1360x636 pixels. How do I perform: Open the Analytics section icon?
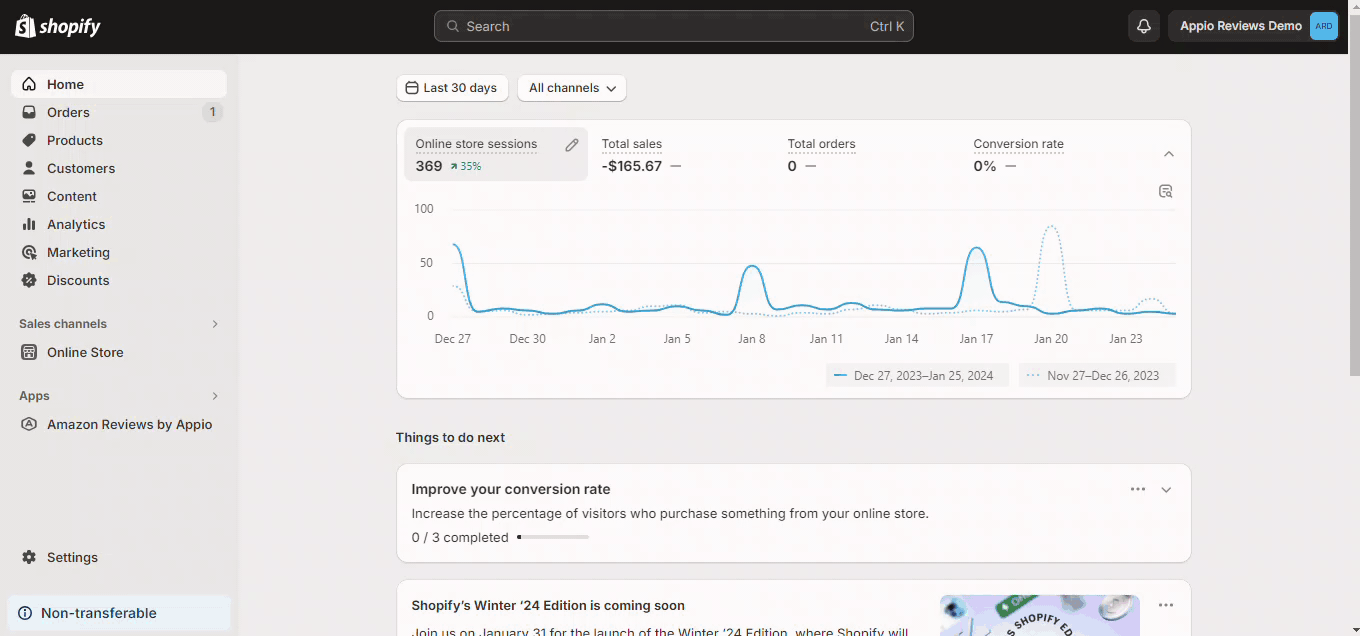pos(29,224)
